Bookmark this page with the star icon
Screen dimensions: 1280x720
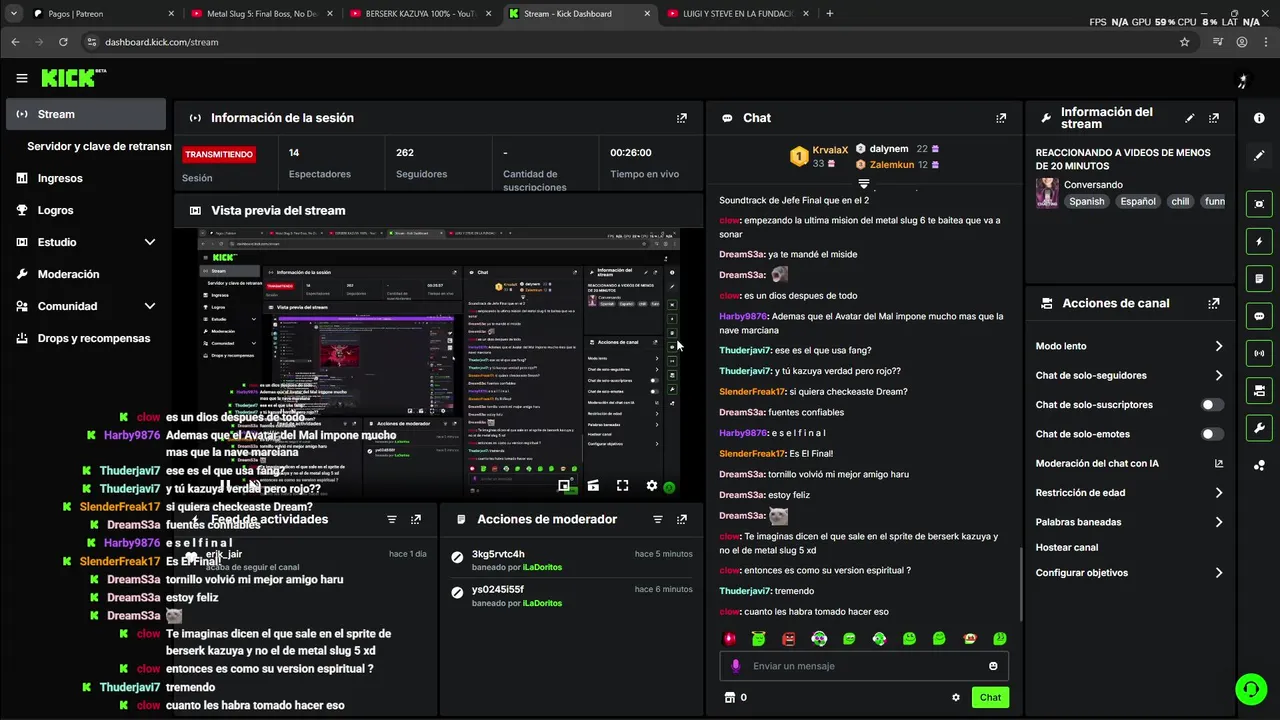tap(1185, 42)
